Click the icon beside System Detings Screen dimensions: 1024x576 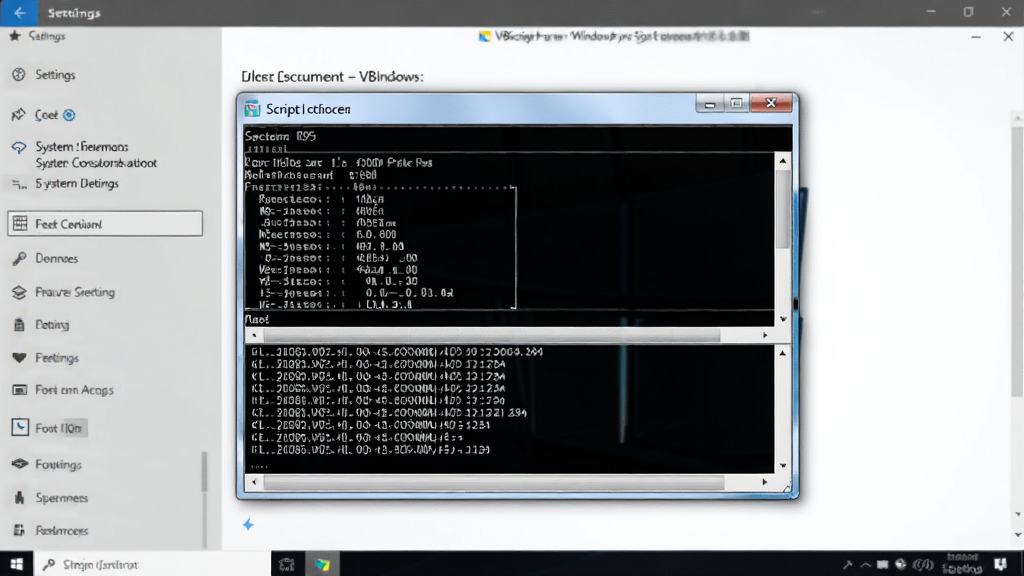tap(19, 185)
